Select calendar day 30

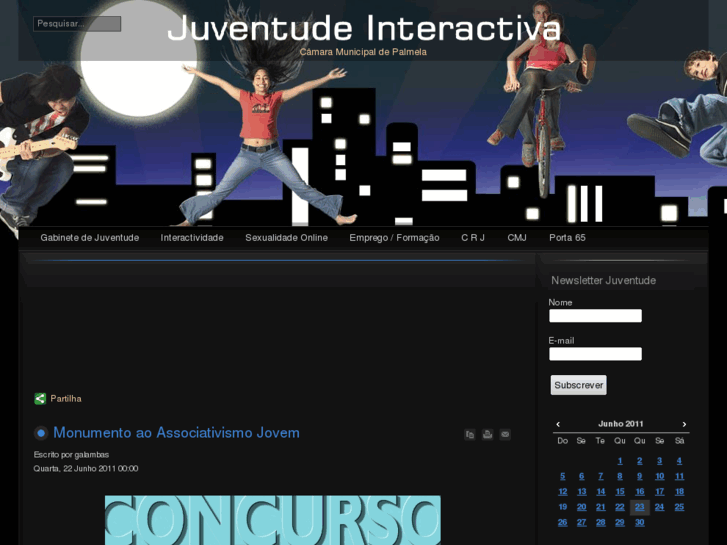[x=640, y=522]
